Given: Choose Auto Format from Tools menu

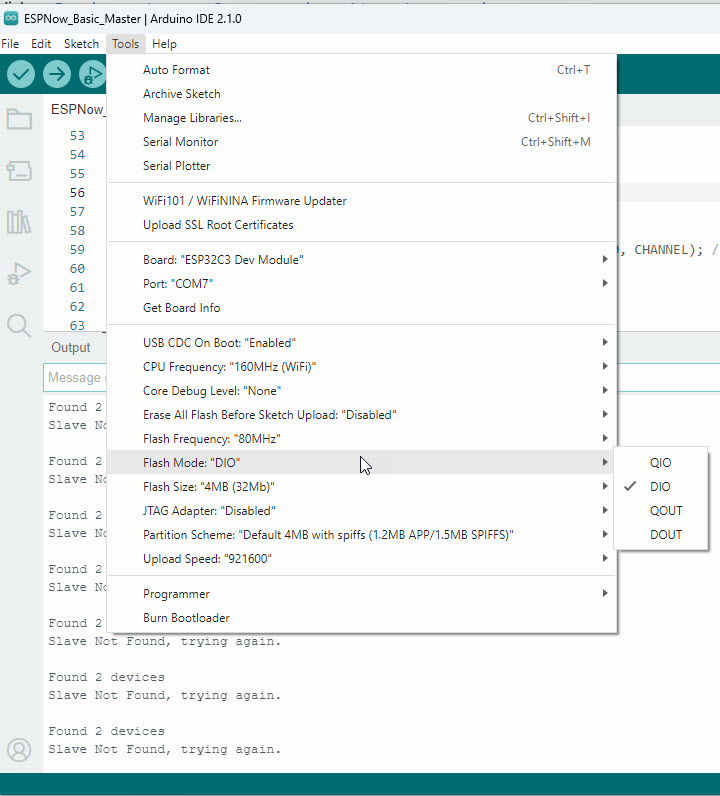Looking at the screenshot, I should click(362, 70).
